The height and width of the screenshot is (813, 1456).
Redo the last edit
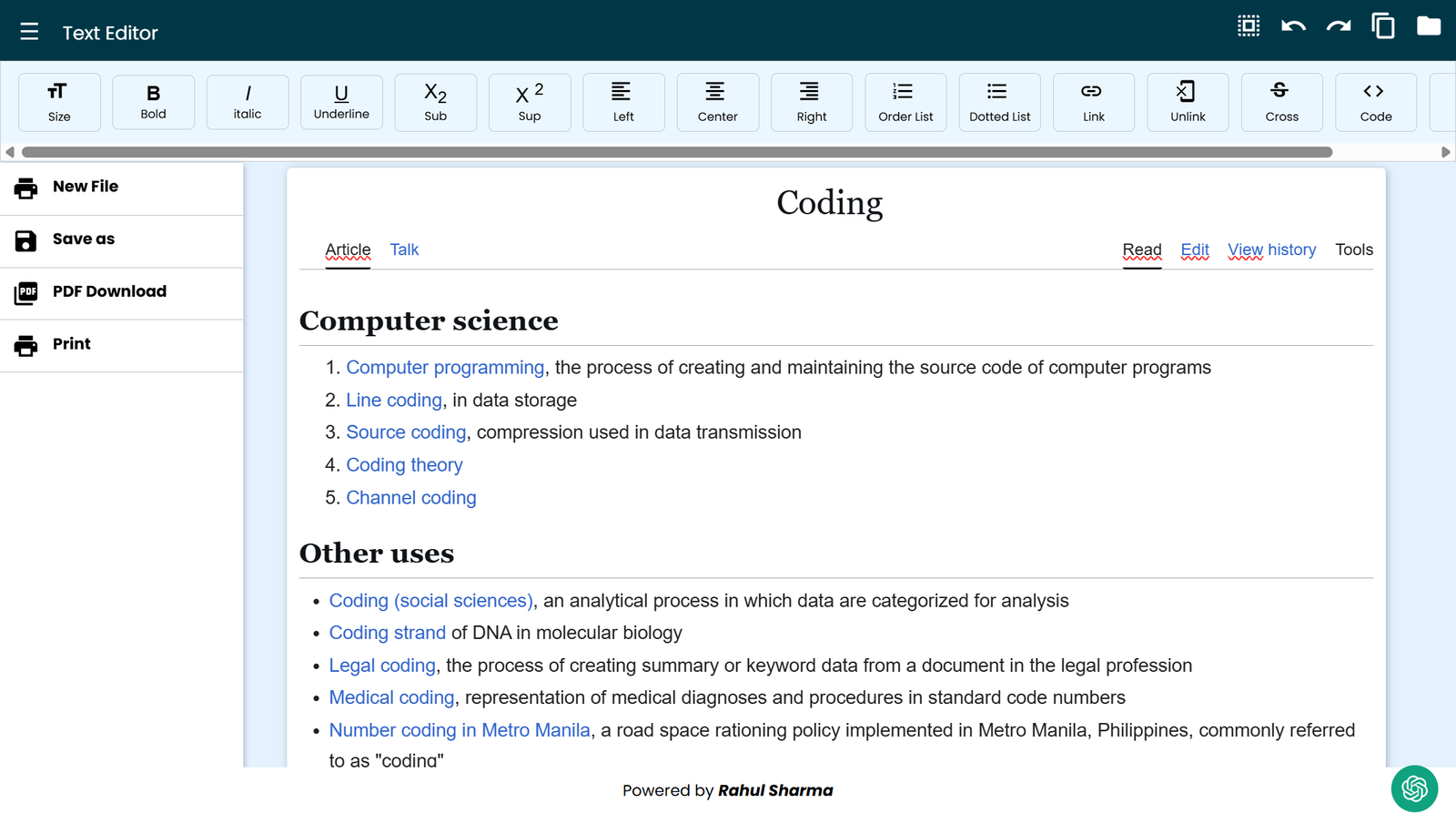tap(1338, 26)
